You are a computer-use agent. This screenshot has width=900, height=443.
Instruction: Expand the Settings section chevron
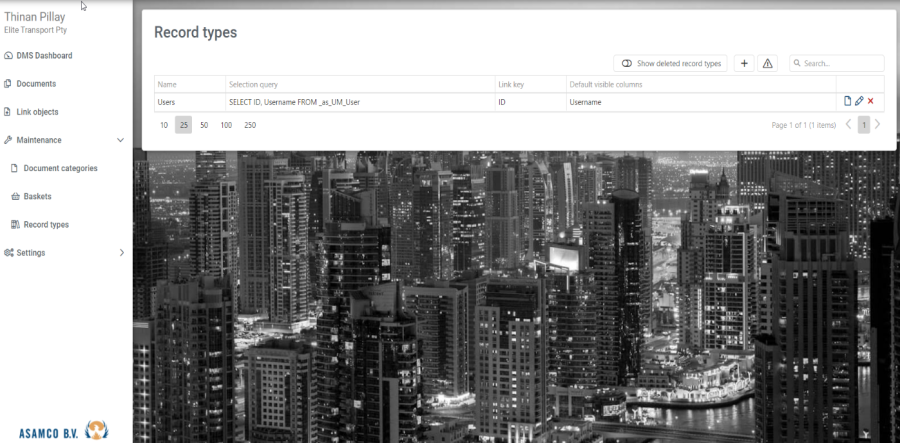pos(121,252)
